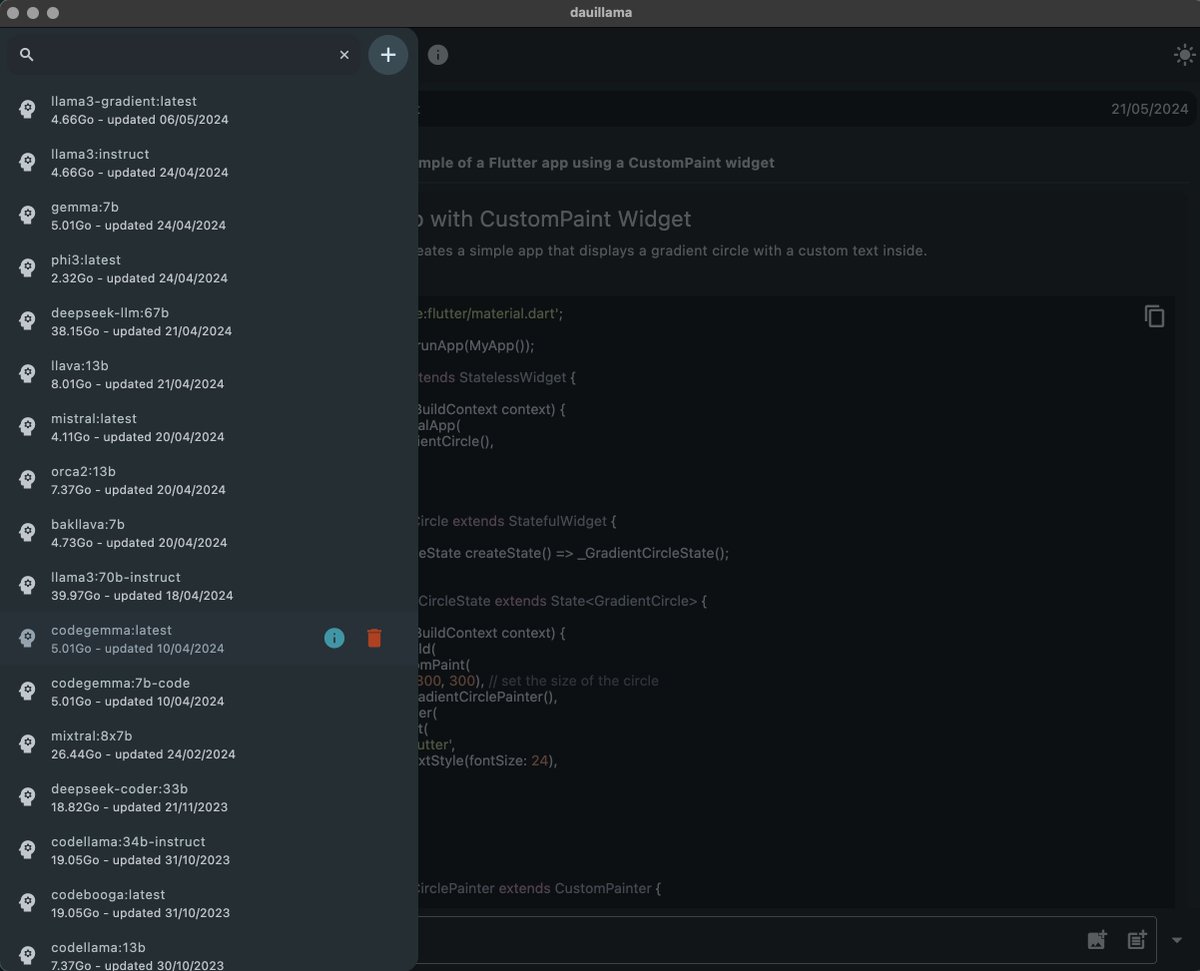
Task: Focus the model search input field
Action: [x=186, y=55]
